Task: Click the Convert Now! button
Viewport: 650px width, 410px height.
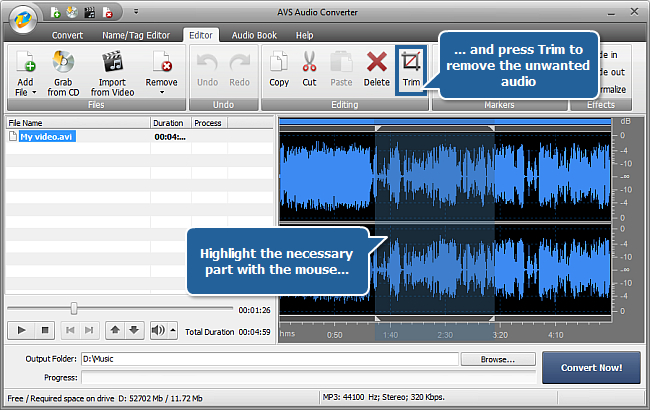Action: [x=591, y=368]
